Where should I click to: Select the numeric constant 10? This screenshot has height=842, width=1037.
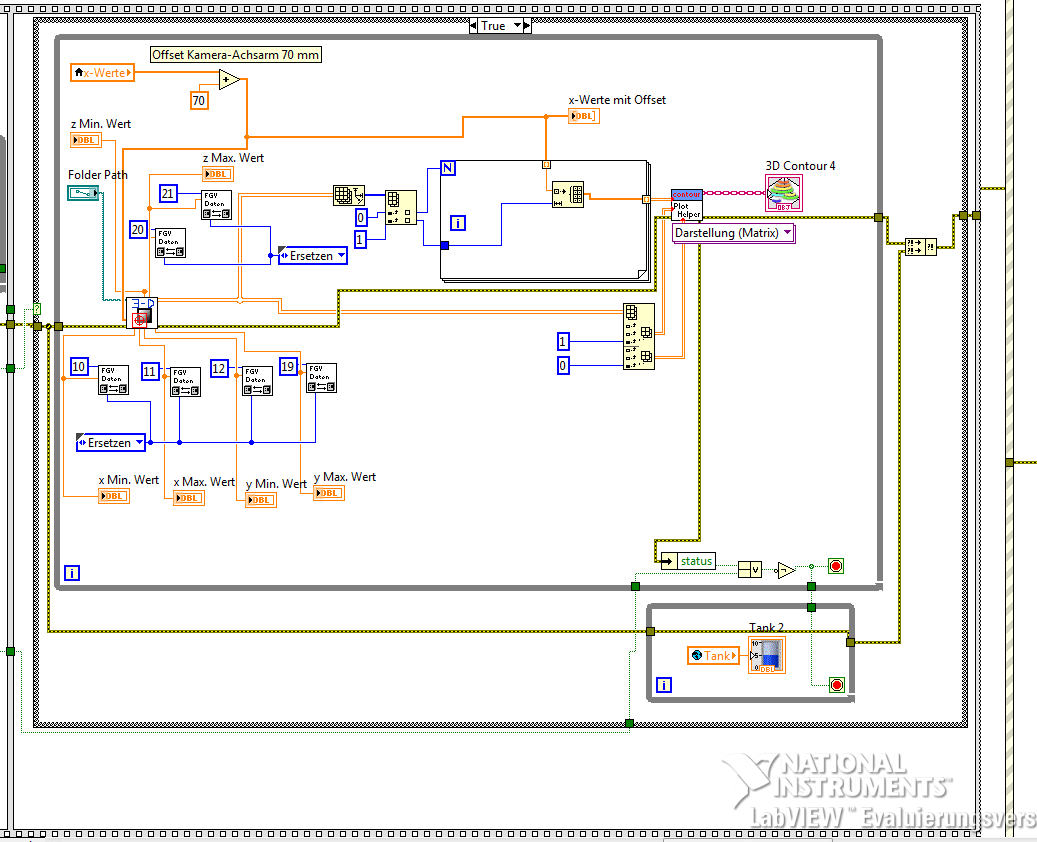79,366
